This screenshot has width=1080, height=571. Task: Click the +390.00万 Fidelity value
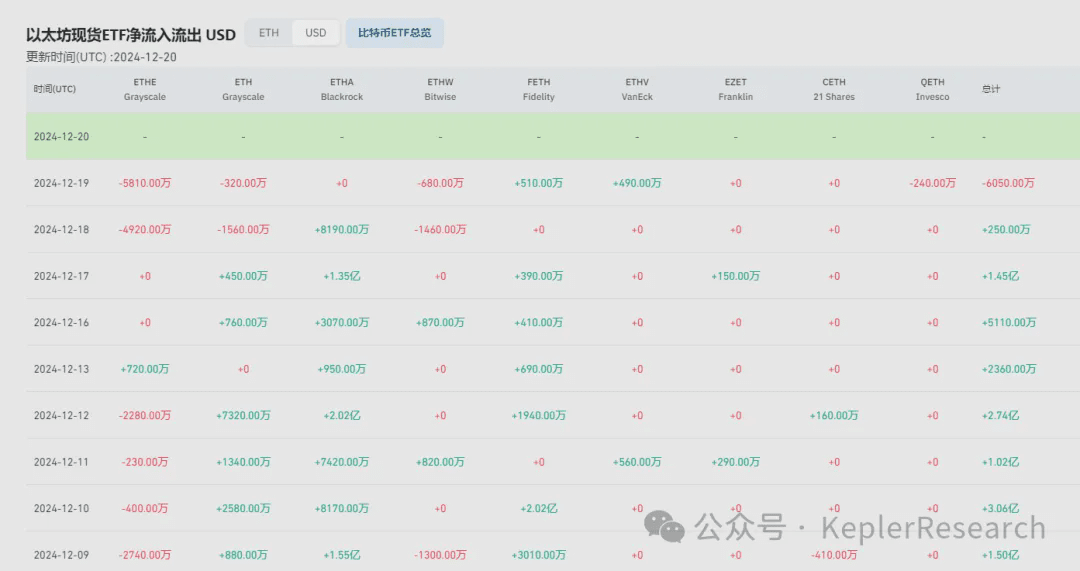pos(539,276)
